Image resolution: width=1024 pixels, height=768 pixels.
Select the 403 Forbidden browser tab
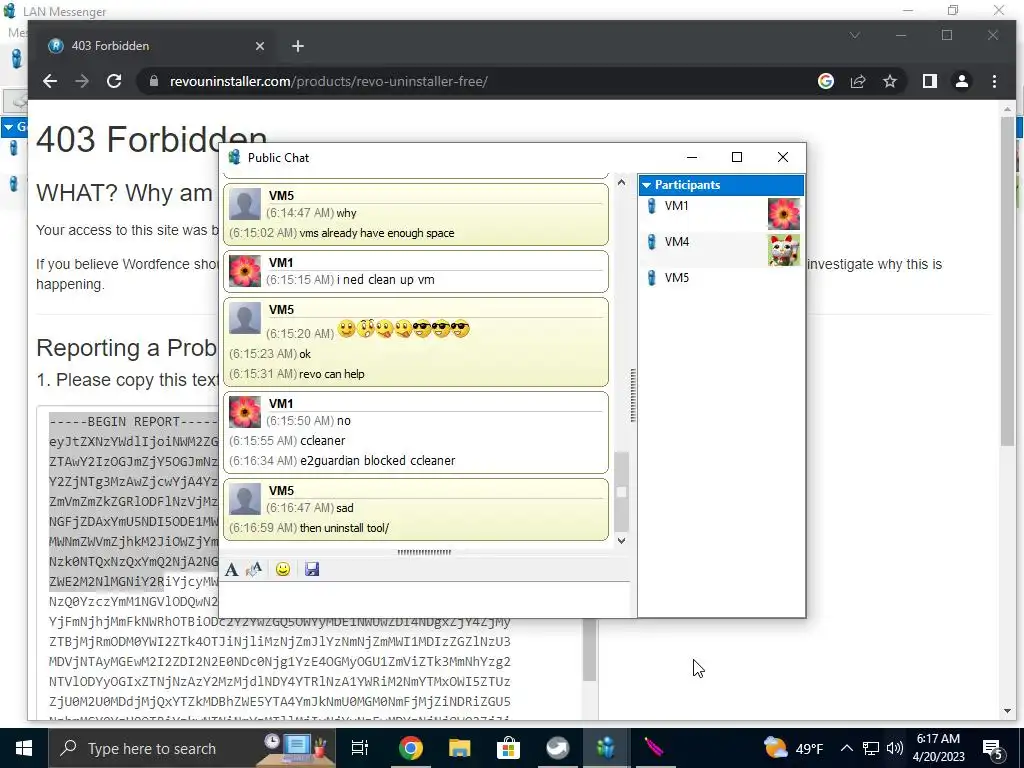point(157,46)
